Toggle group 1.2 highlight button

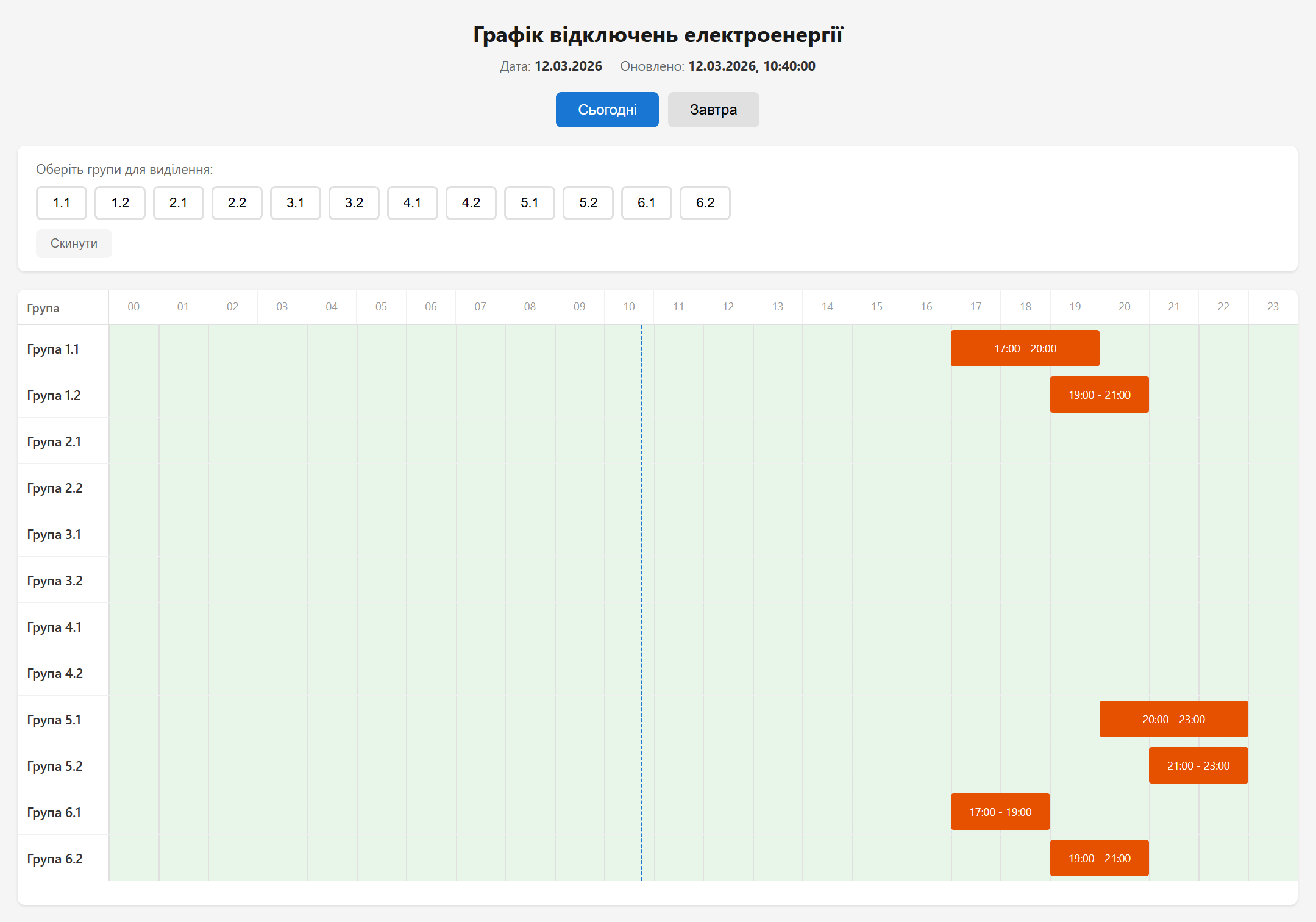(120, 203)
